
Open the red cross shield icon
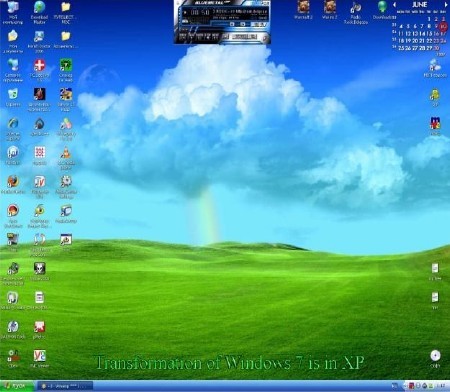(39, 65)
